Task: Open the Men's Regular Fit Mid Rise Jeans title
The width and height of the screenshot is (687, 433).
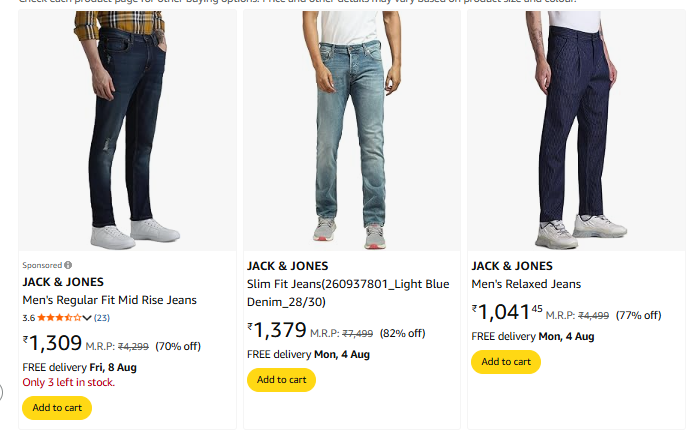Action: coord(109,300)
